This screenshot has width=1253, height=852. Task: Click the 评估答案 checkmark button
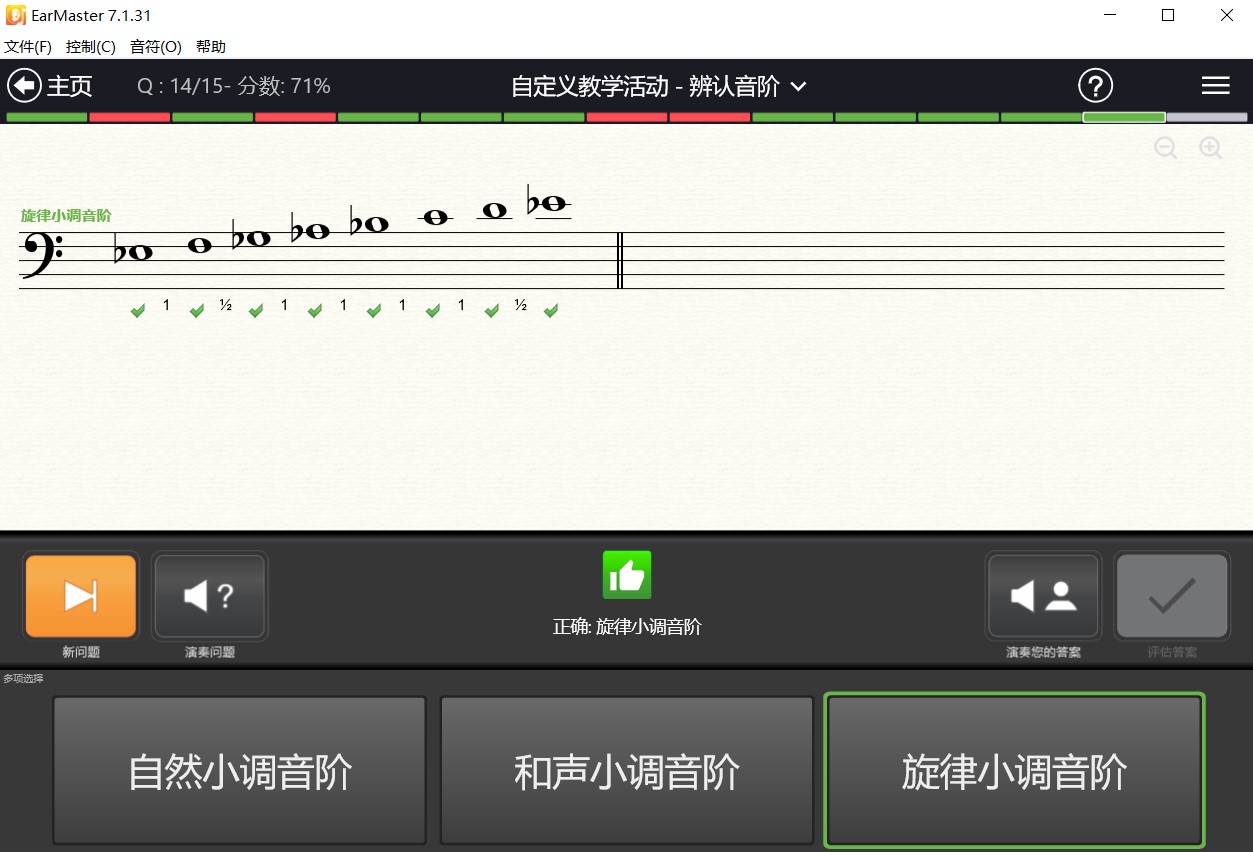click(1172, 596)
